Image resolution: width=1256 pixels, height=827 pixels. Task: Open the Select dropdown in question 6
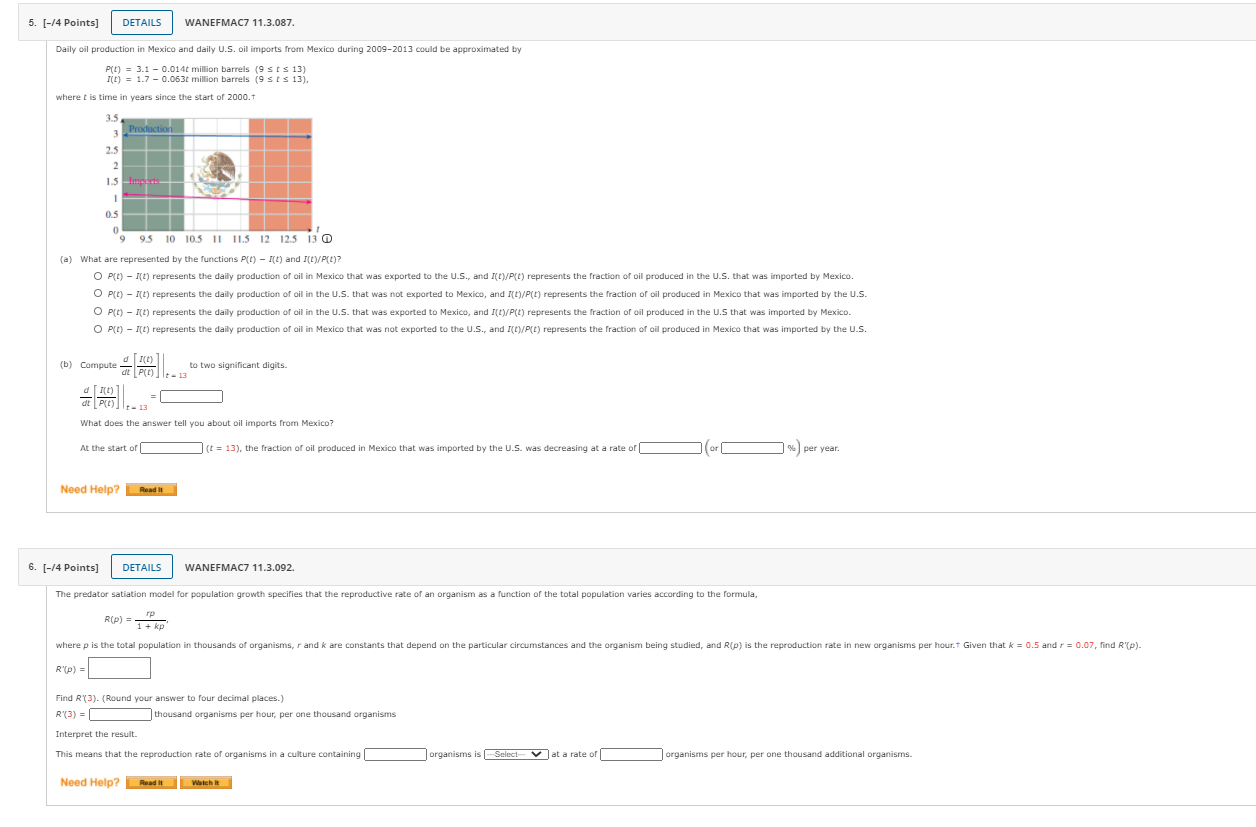[x=516, y=754]
